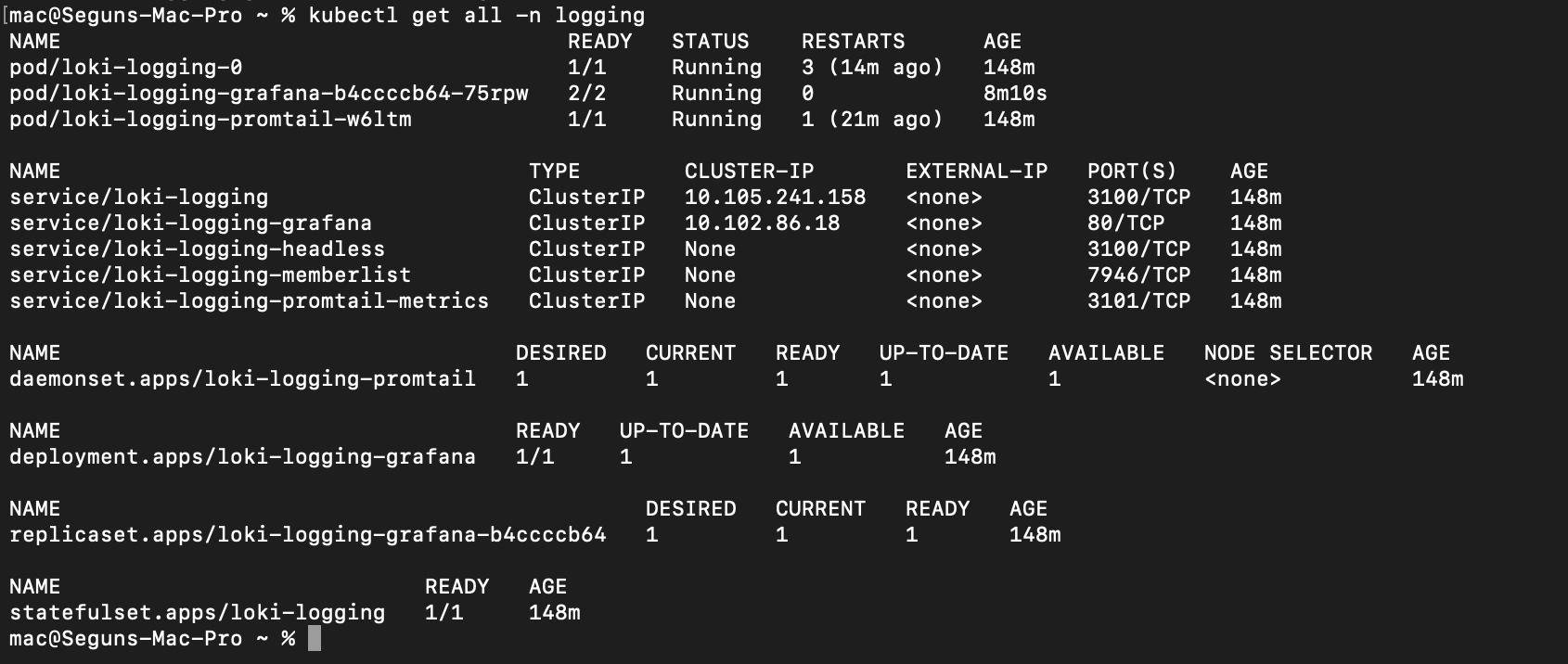Viewport: 1568px width, 664px height.
Task: Click the RESTARTS column header
Action: (853, 42)
